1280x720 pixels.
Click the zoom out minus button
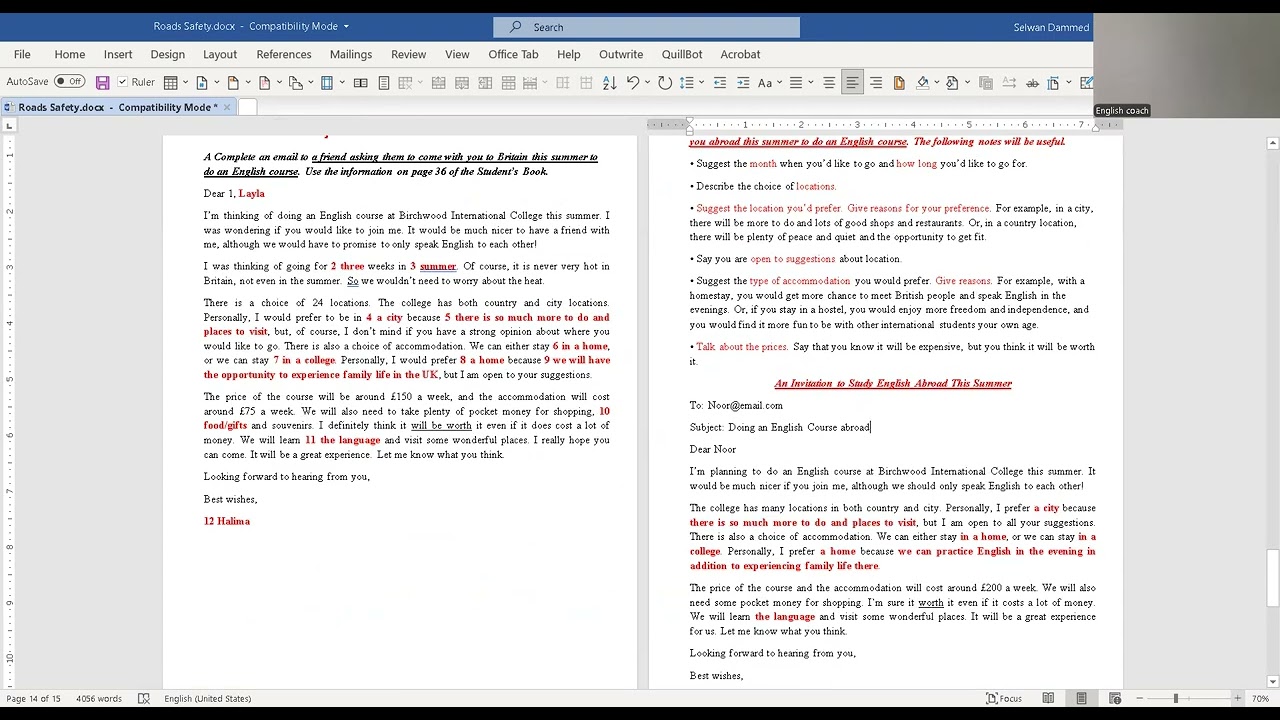point(1139,698)
